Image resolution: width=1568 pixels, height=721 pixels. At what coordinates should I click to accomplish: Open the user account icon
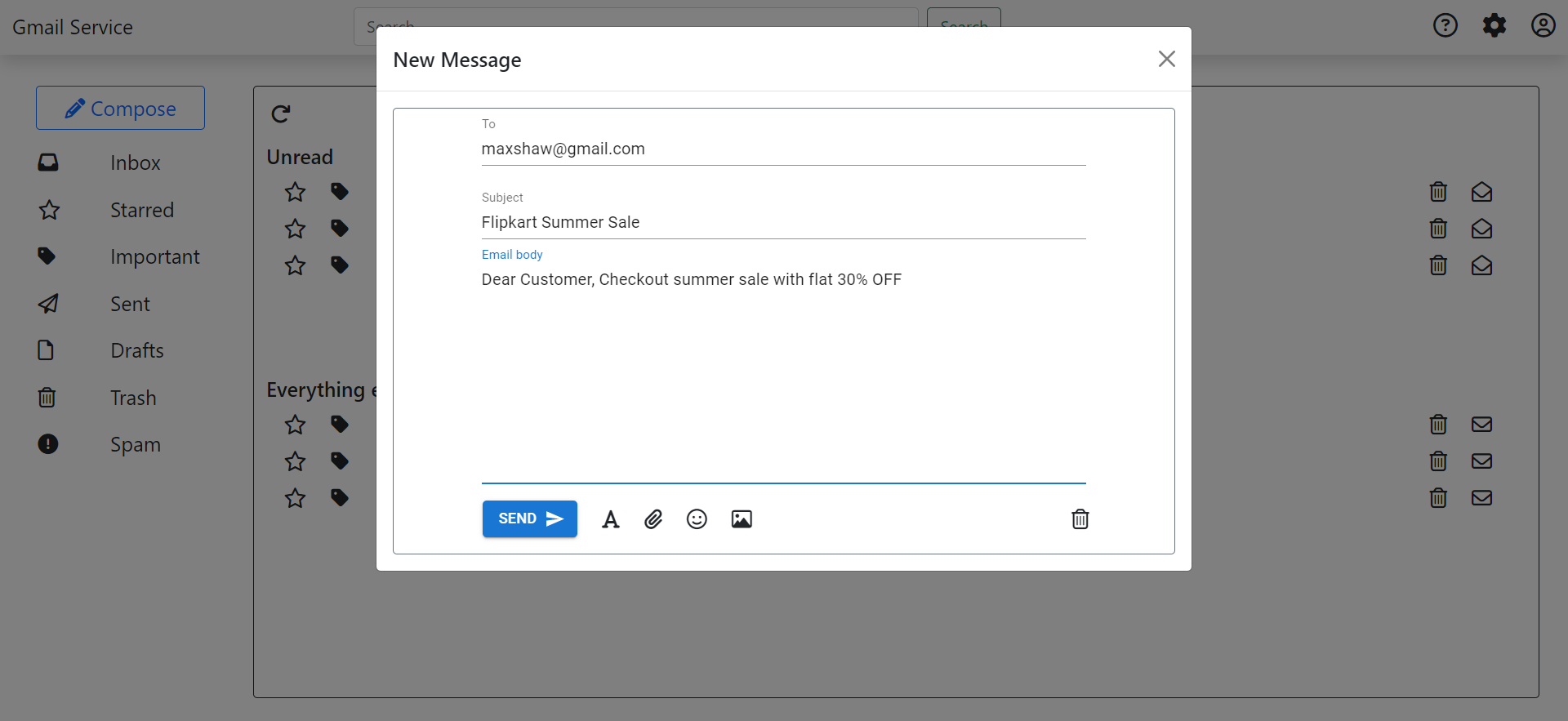1543,25
